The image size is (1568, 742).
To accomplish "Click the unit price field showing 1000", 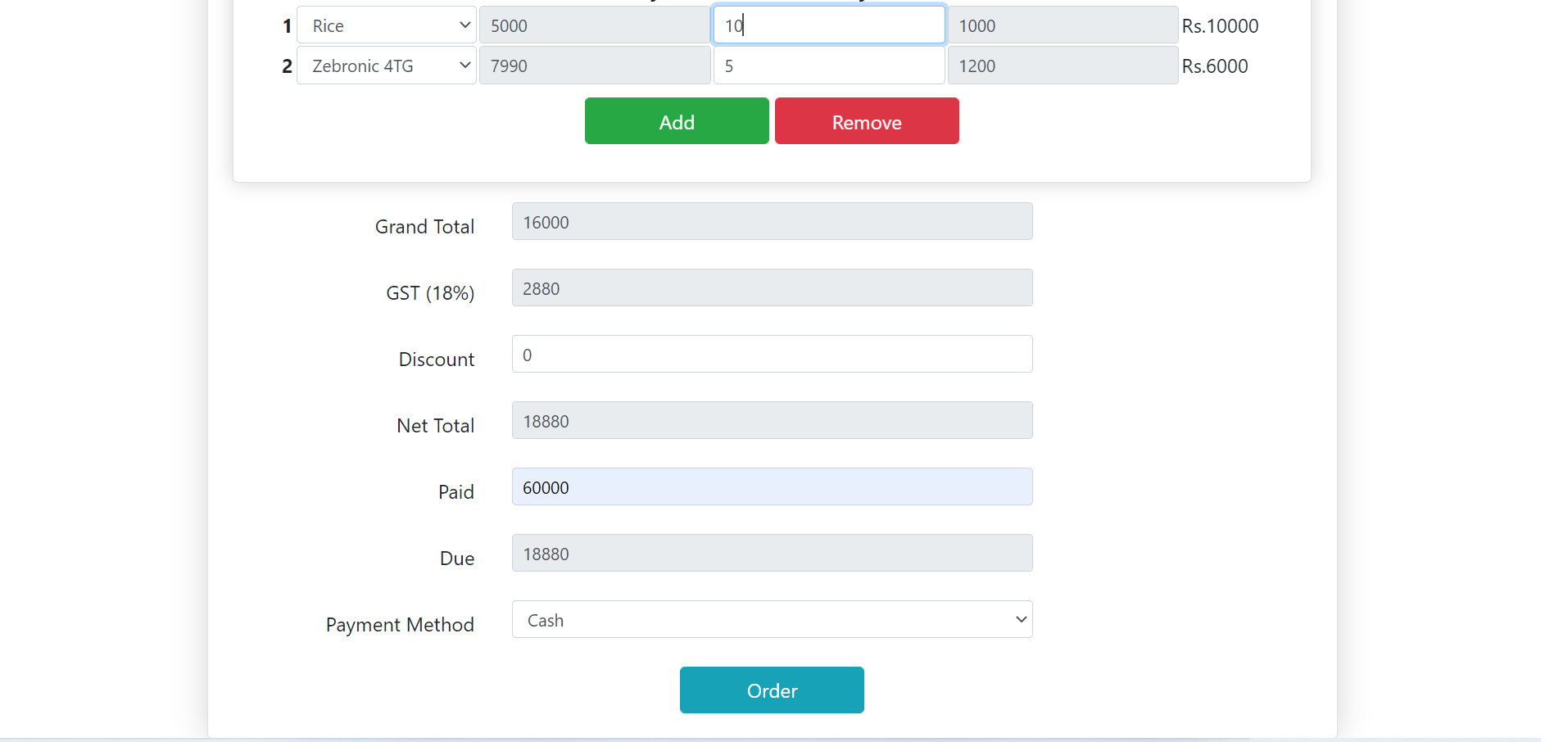I will [1062, 25].
